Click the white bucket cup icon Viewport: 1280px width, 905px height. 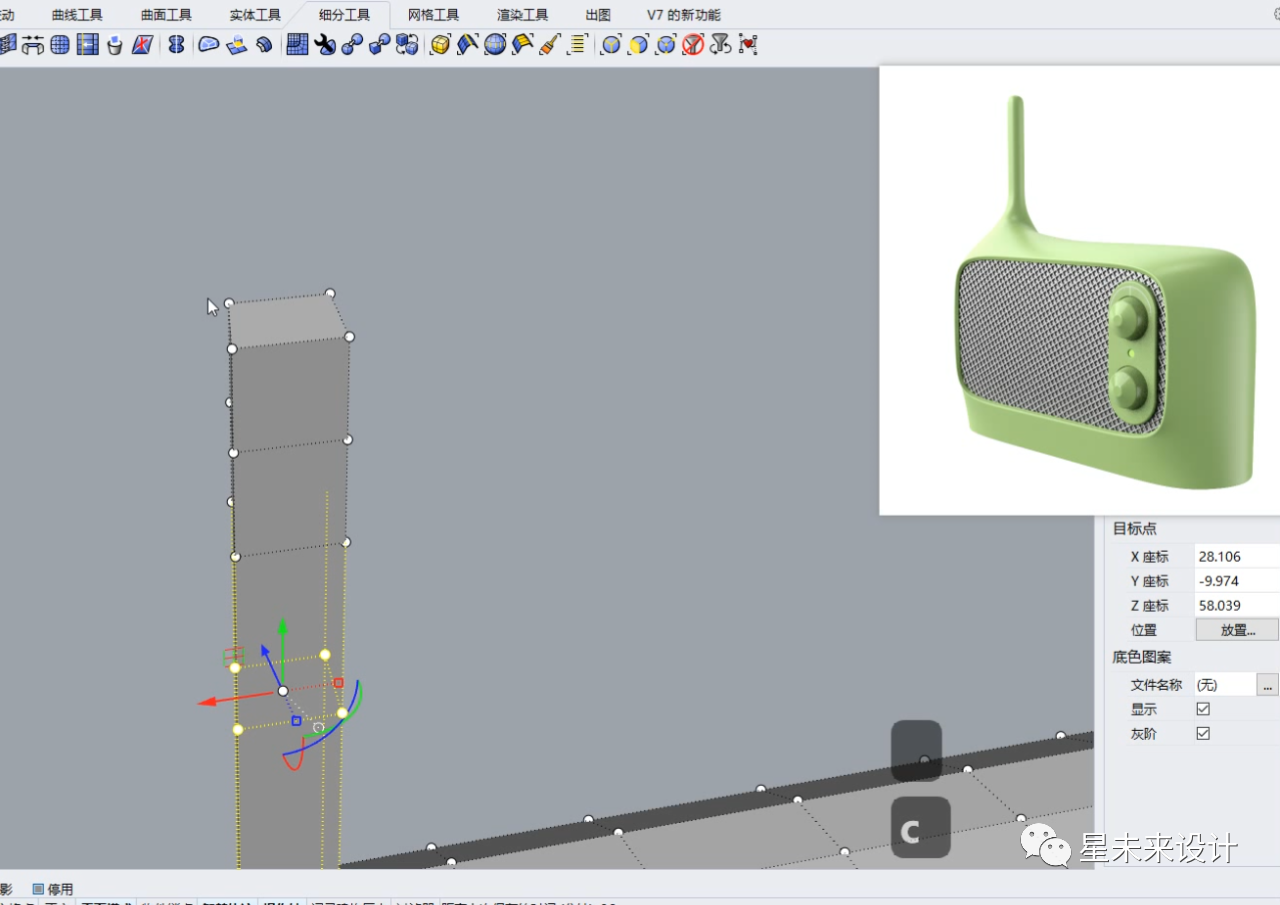tap(114, 44)
